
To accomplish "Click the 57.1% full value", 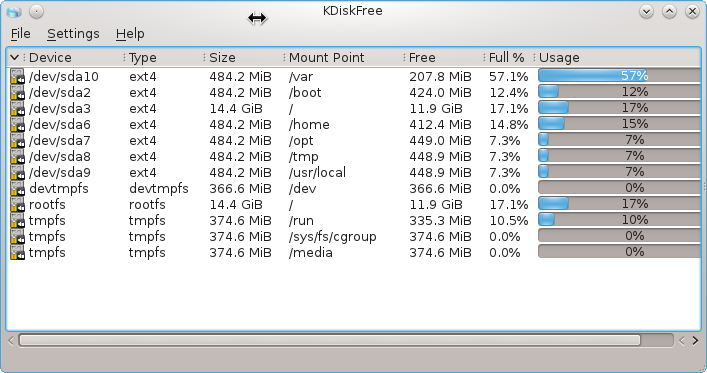I will (509, 77).
